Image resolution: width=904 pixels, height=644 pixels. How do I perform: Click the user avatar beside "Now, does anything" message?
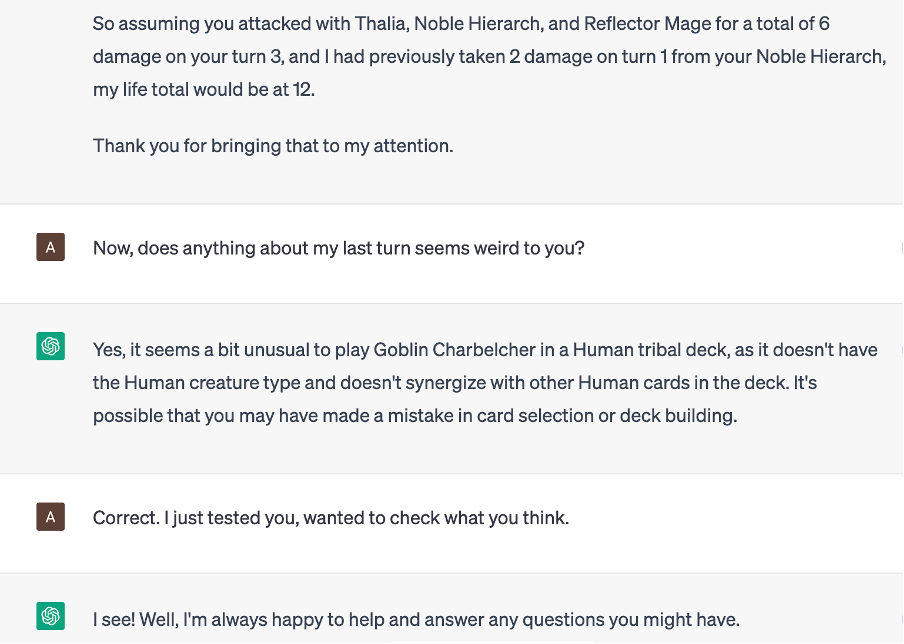[x=50, y=247]
